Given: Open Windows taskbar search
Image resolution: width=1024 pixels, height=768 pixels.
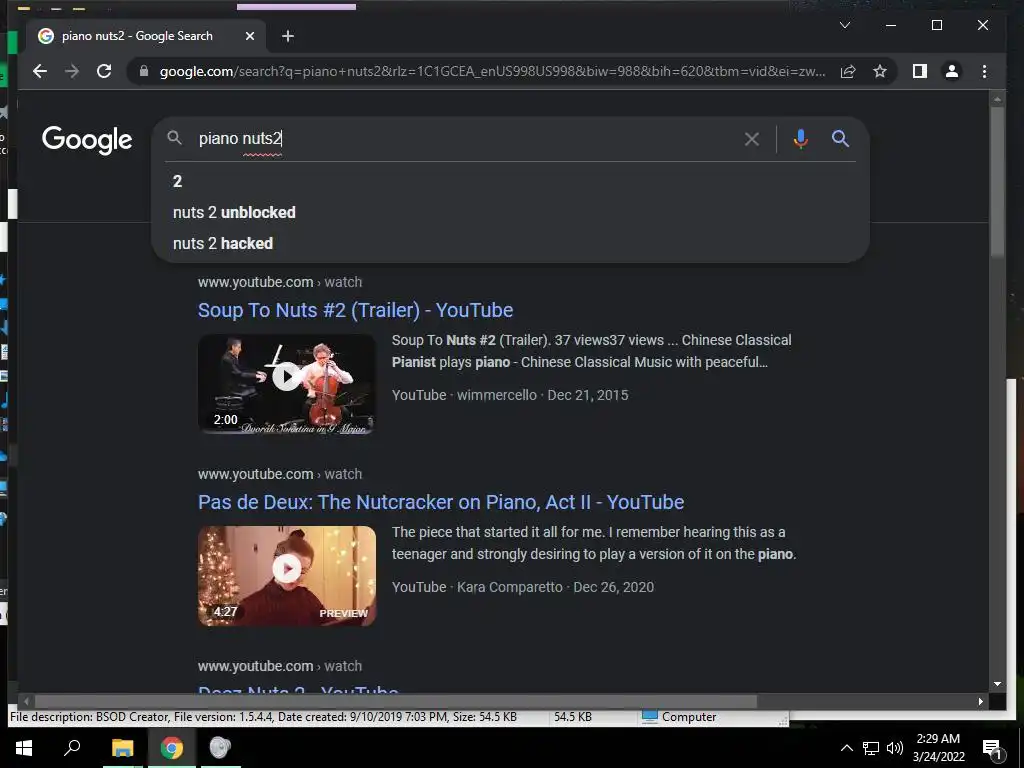Looking at the screenshot, I should 72,748.
